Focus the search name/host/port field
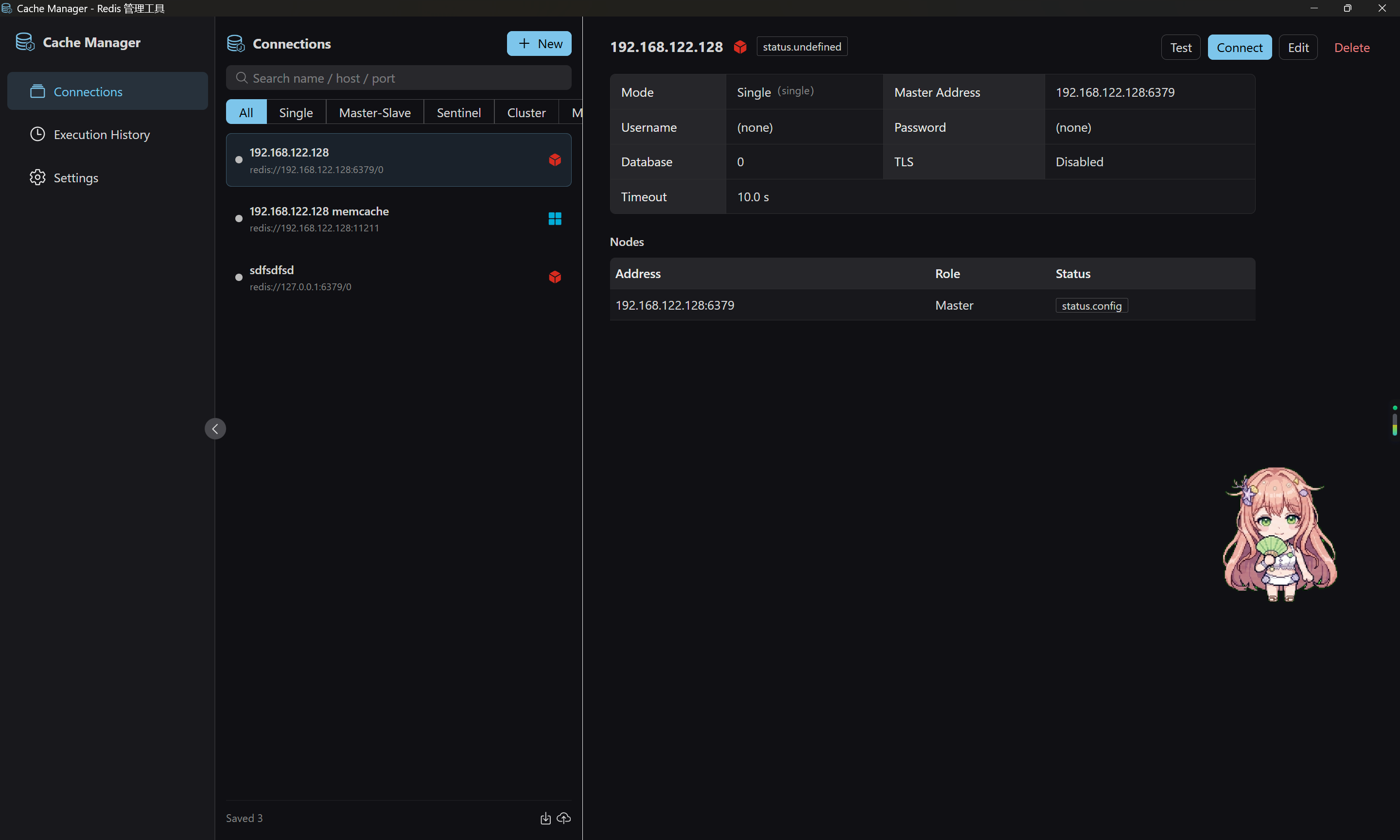Image resolution: width=1400 pixels, height=840 pixels. pyautogui.click(x=399, y=78)
